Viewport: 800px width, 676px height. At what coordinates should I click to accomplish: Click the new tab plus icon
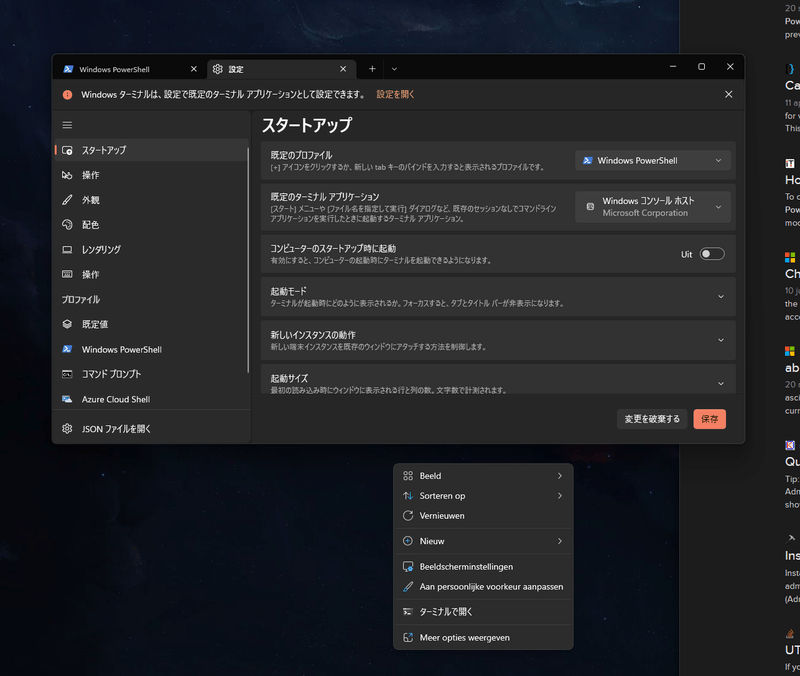click(372, 69)
